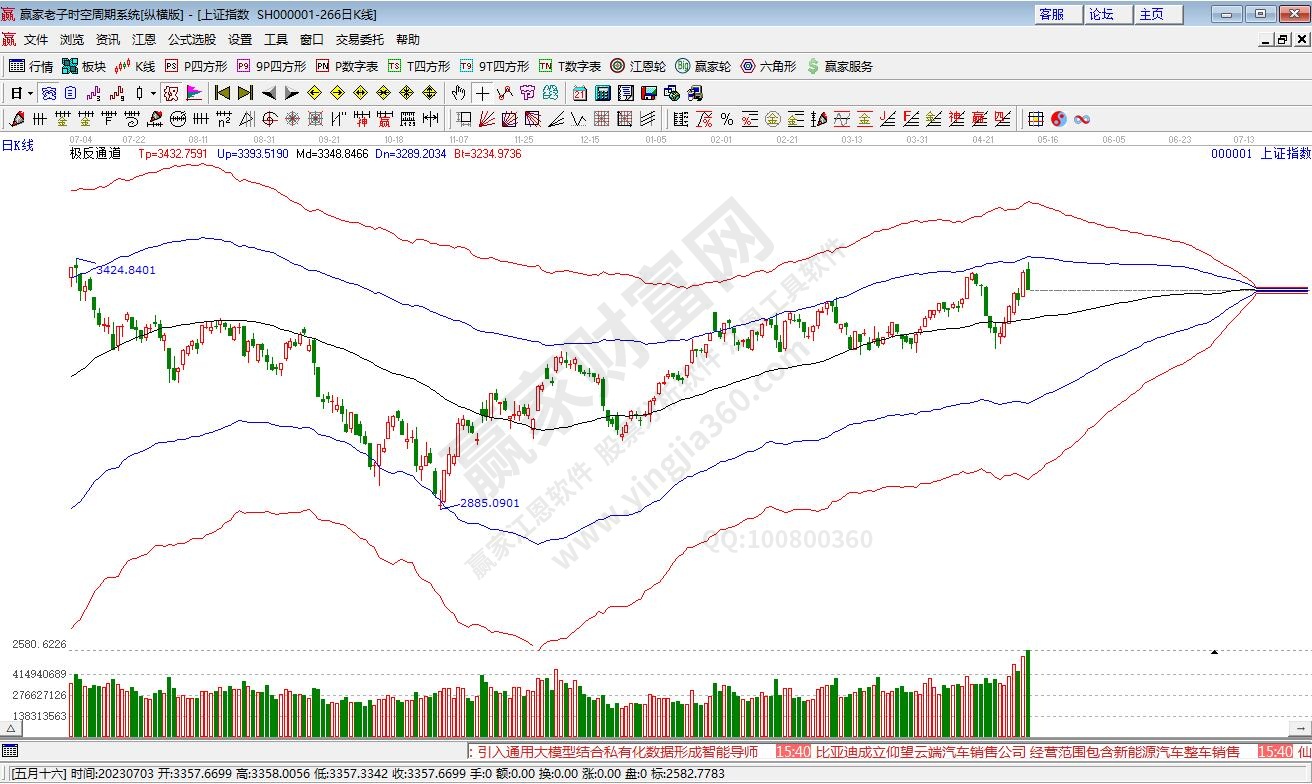Select the crosshair cursor tool
This screenshot has width=1312, height=784.
coord(482,93)
